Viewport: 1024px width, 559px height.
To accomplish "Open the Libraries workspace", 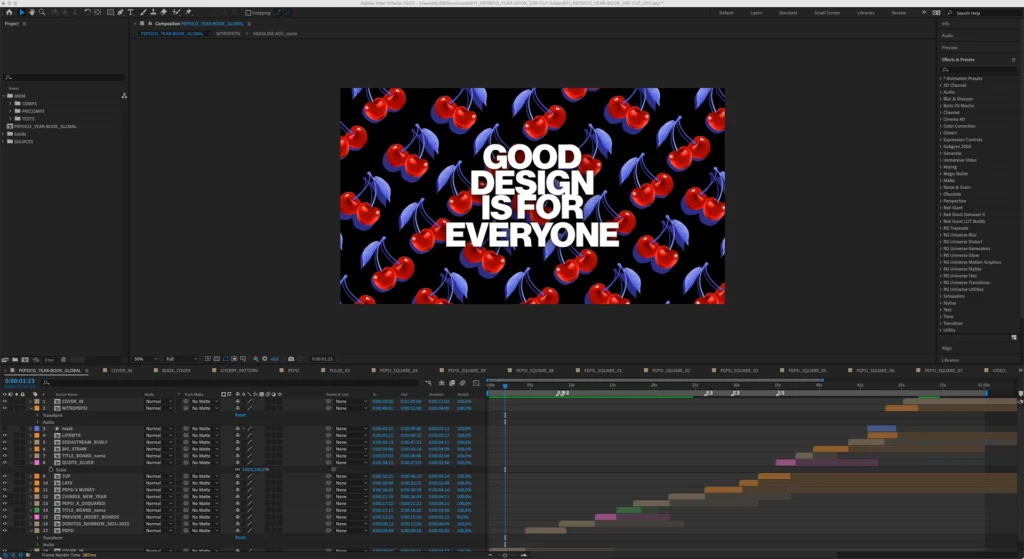I will click(865, 12).
